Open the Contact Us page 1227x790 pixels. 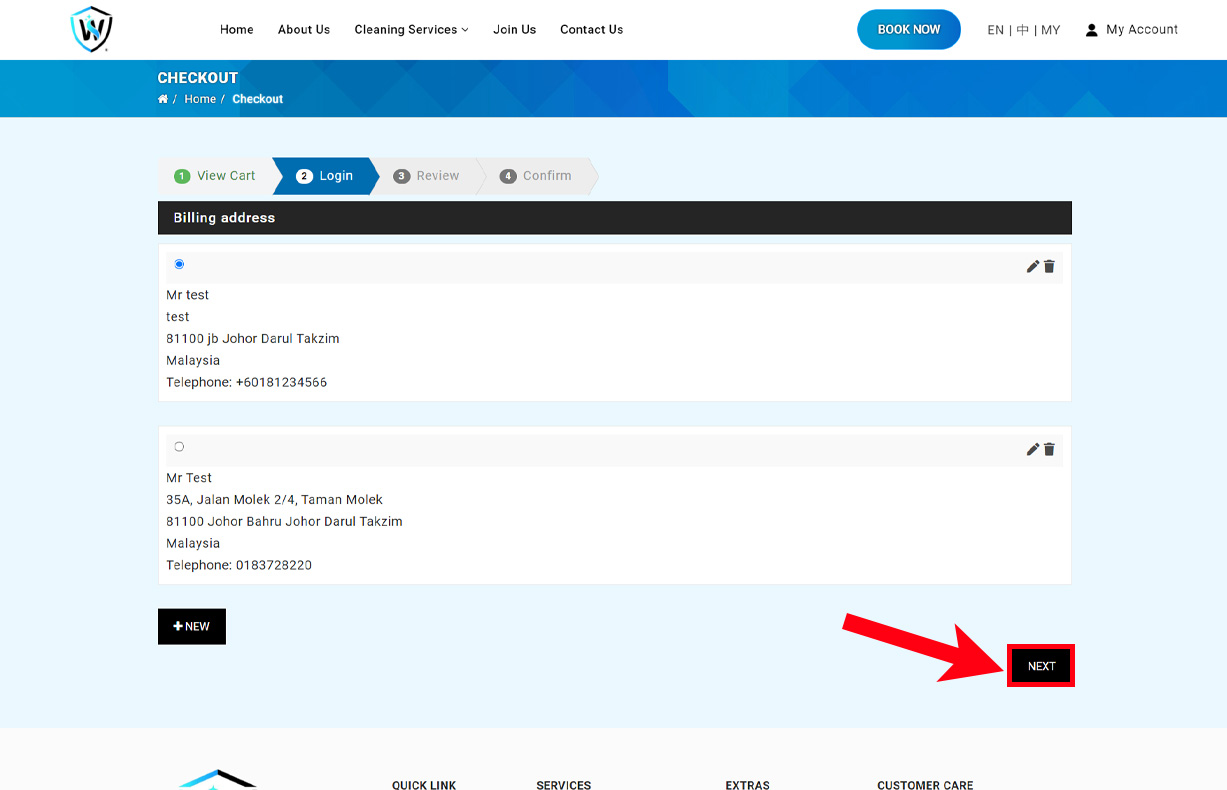[591, 30]
